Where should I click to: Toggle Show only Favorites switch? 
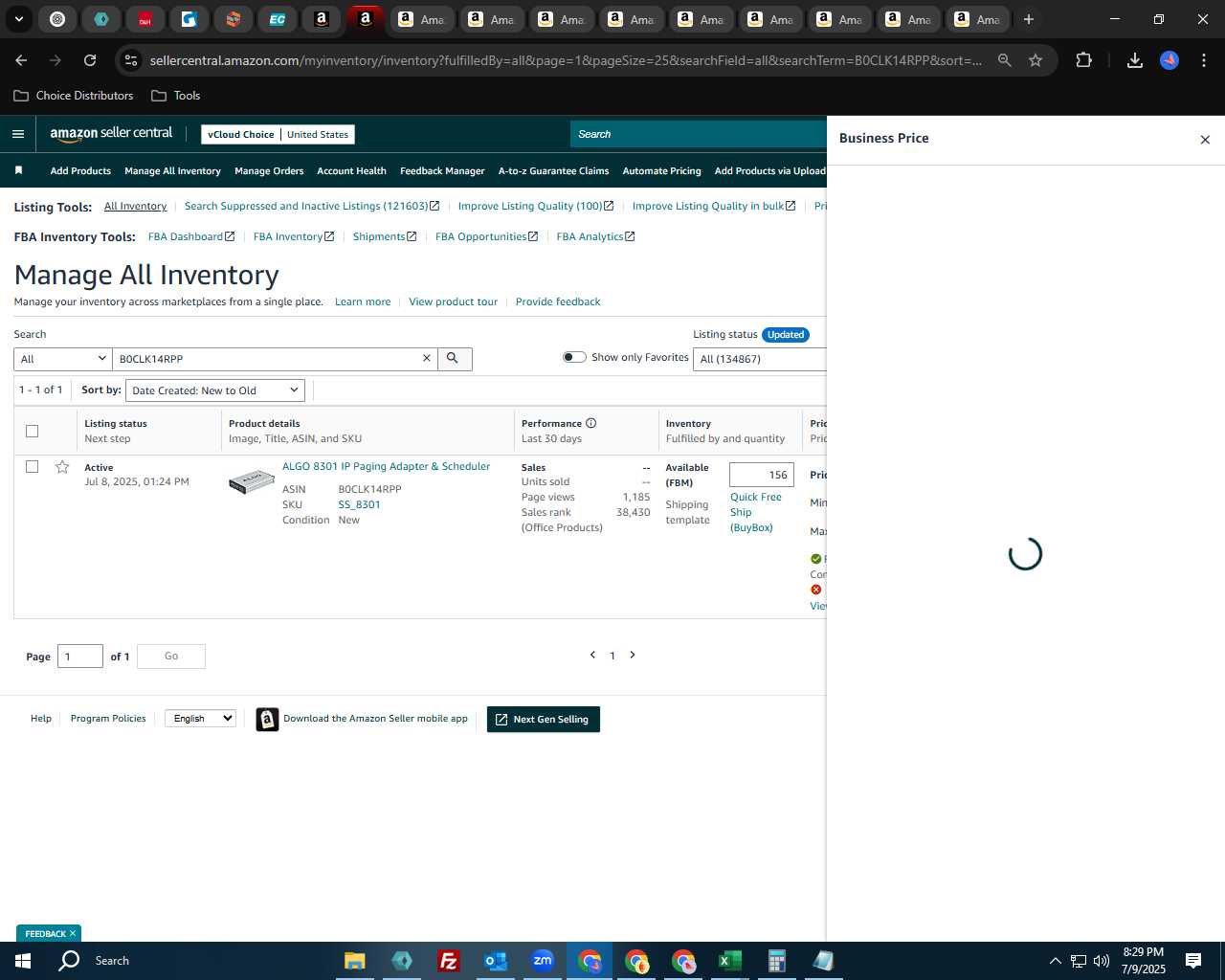(574, 357)
